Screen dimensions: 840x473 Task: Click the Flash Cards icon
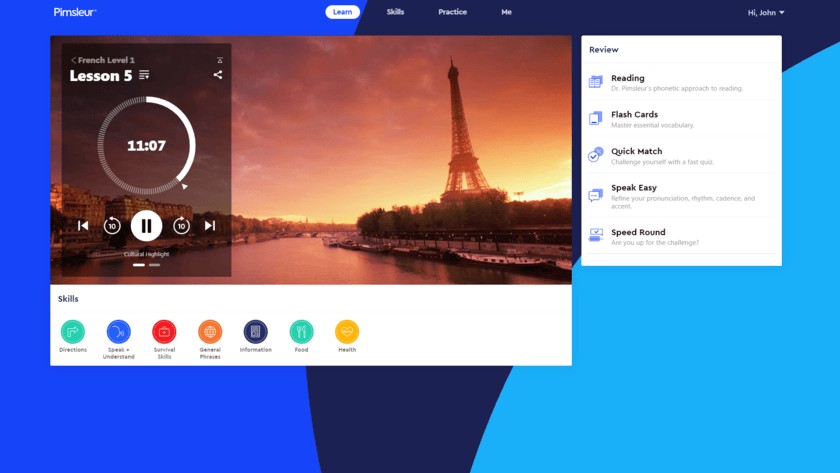click(x=596, y=118)
